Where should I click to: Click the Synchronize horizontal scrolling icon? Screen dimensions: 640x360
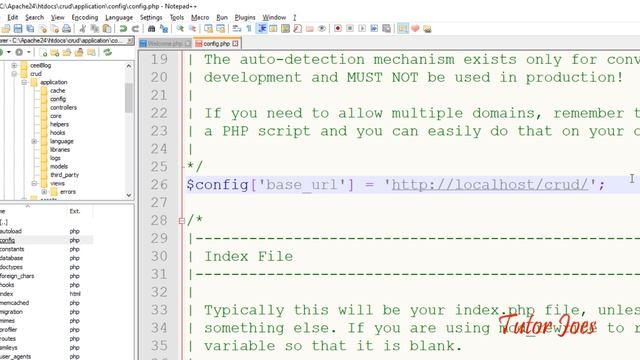point(220,29)
